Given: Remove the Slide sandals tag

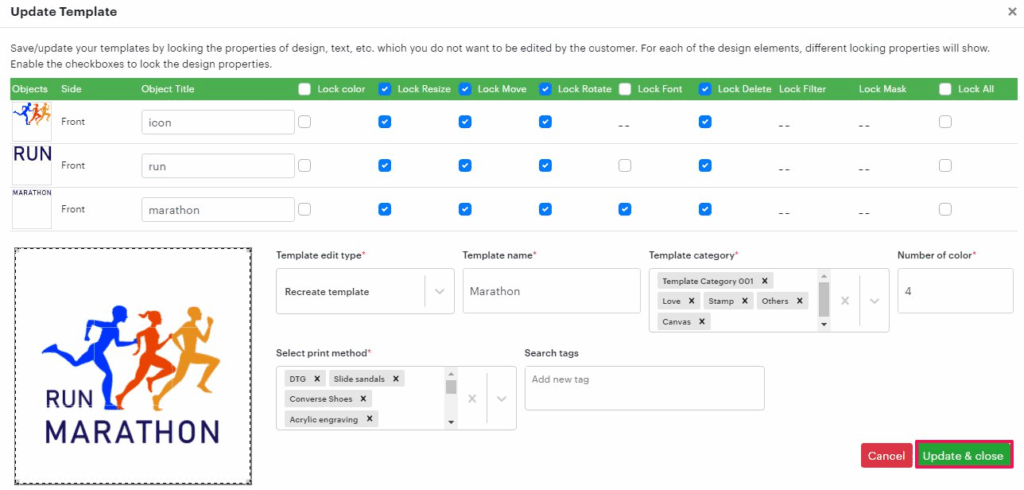Looking at the screenshot, I should (396, 379).
